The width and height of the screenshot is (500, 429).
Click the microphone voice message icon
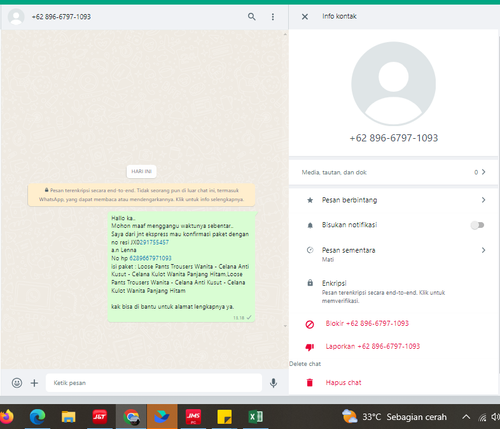pos(273,383)
